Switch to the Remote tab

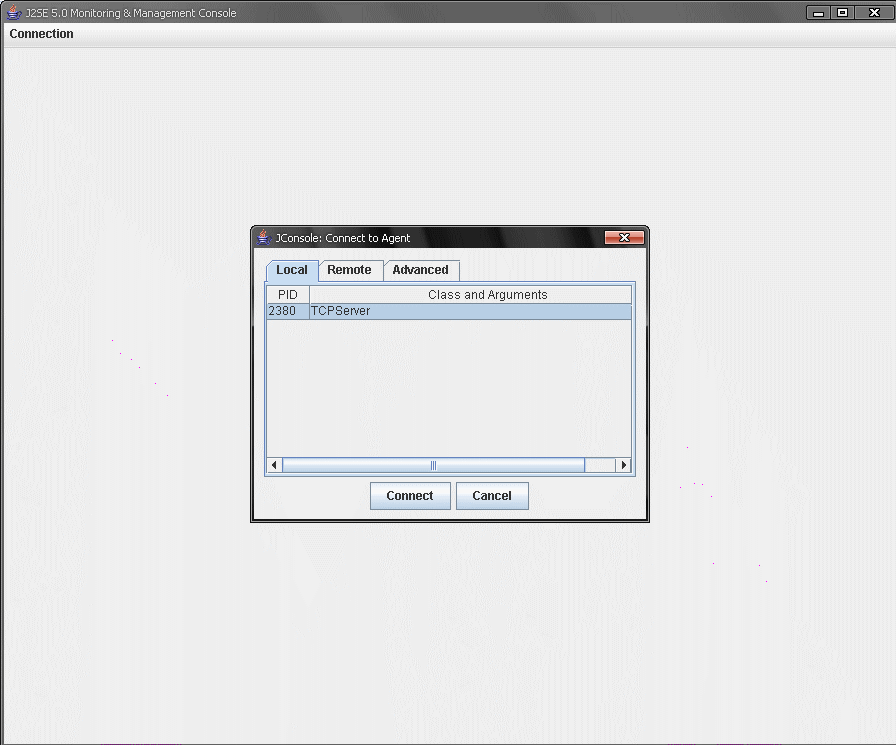(x=350, y=270)
